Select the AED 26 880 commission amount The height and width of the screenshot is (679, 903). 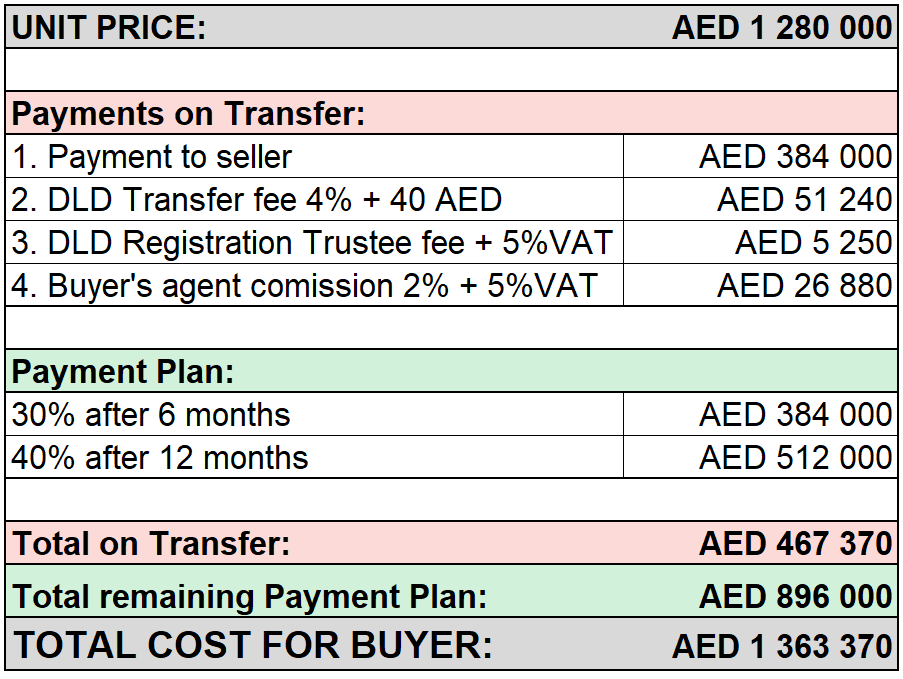(805, 285)
